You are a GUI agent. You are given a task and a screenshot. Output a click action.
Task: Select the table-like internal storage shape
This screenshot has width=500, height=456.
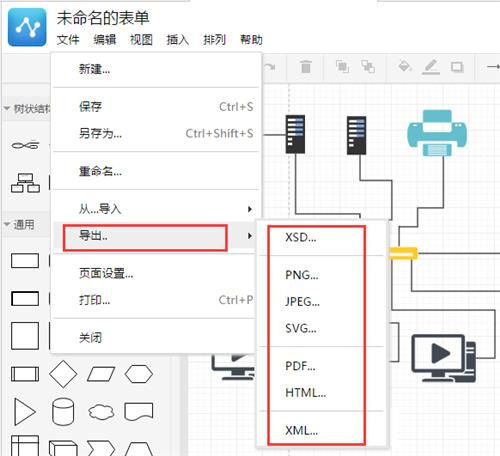25,445
